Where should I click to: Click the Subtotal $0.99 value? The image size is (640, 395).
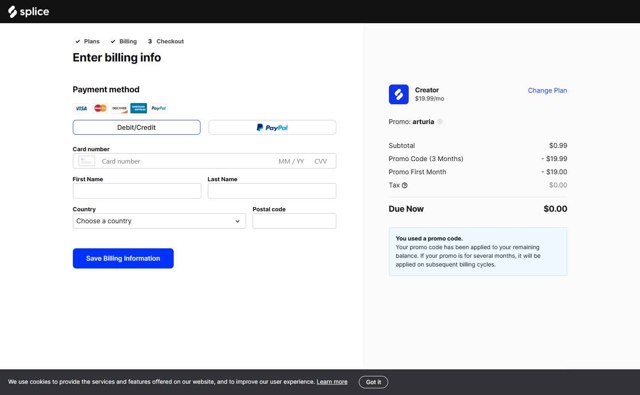click(558, 146)
